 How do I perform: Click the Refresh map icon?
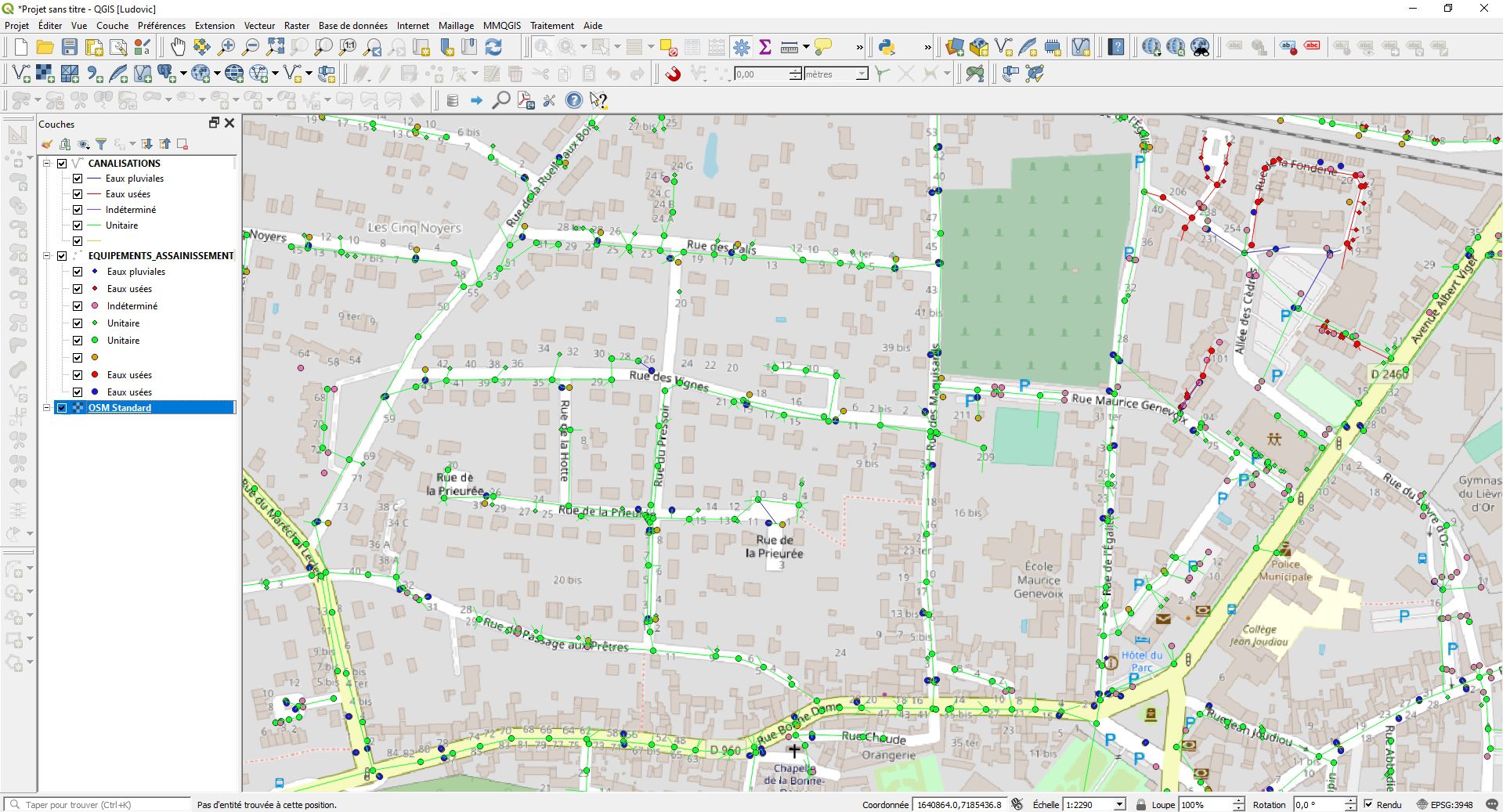click(x=493, y=48)
